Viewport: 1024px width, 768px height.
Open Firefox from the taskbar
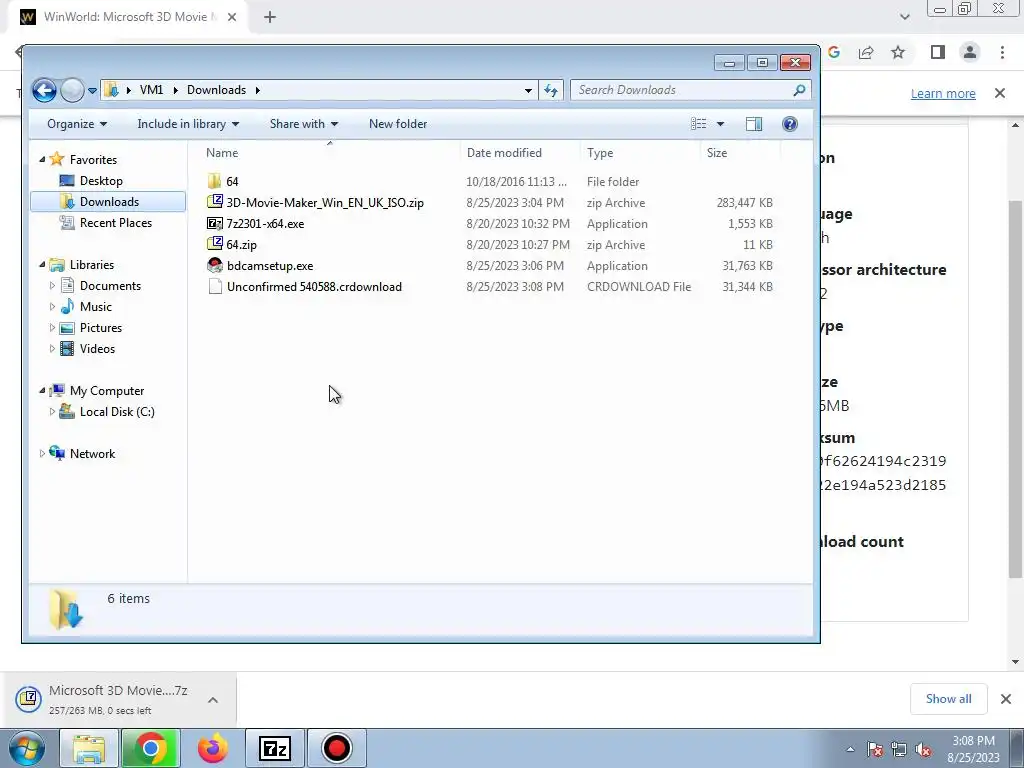[x=213, y=748]
